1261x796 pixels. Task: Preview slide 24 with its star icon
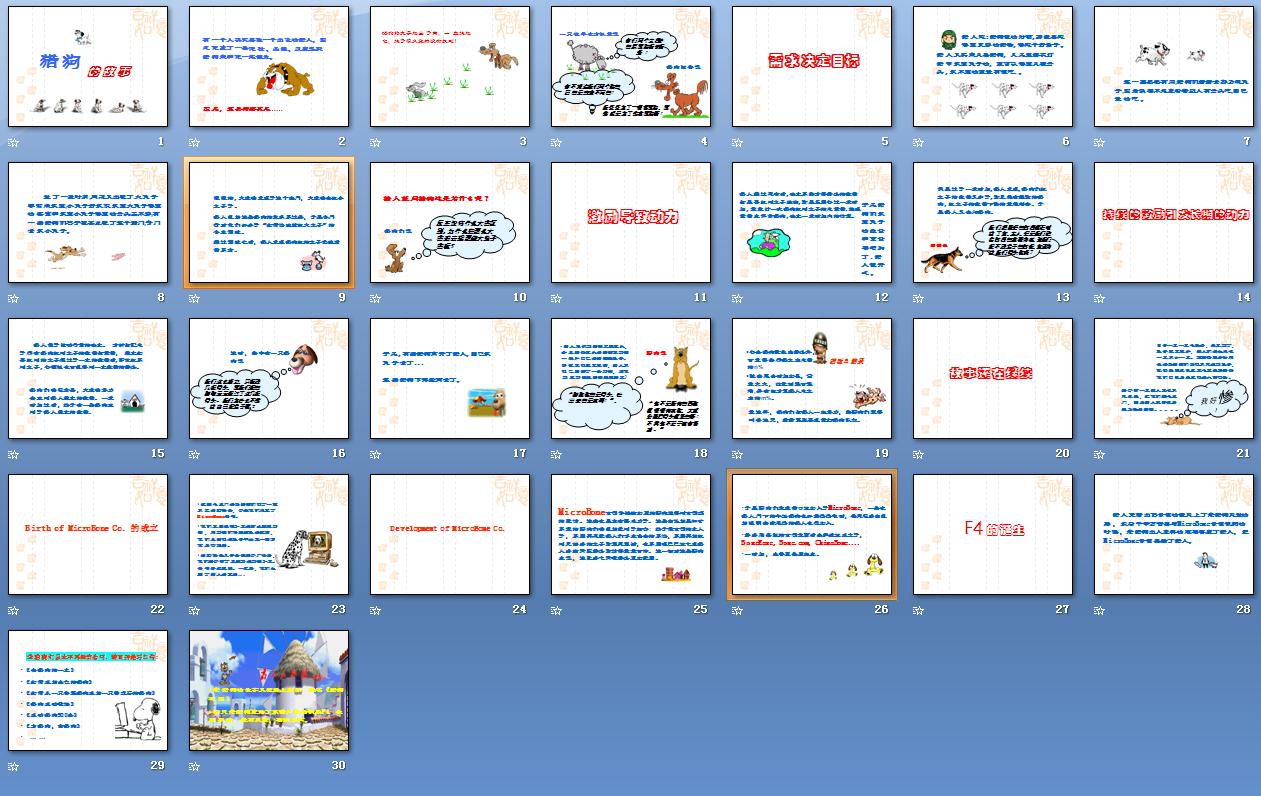coord(375,611)
